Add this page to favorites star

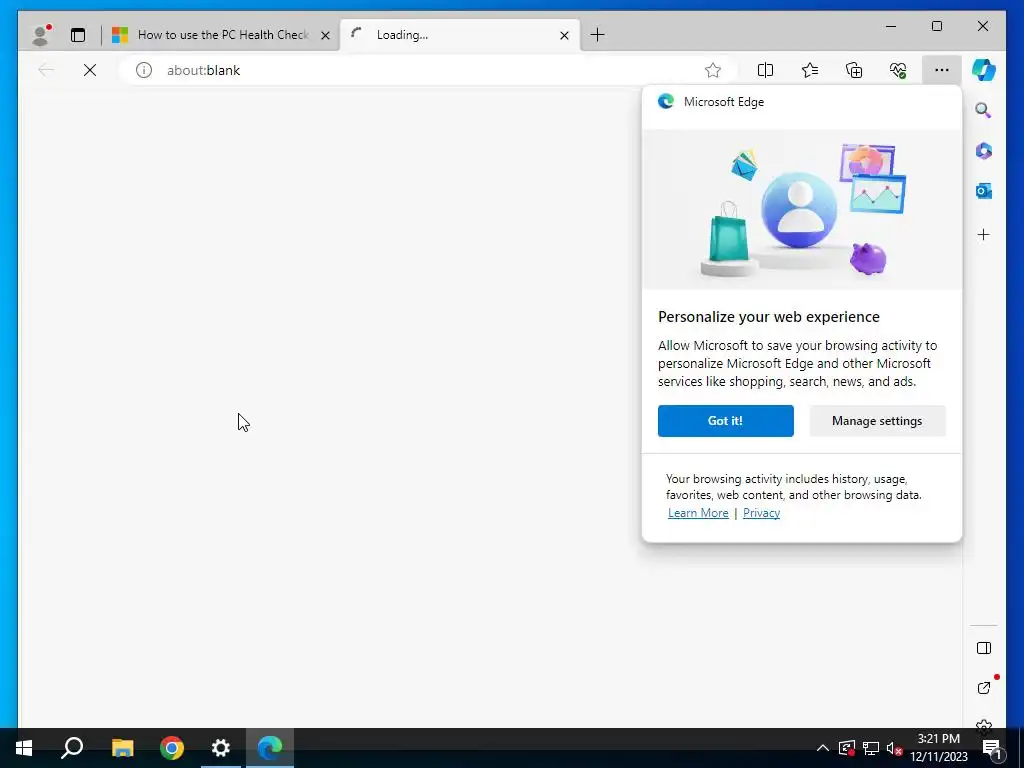tap(712, 70)
